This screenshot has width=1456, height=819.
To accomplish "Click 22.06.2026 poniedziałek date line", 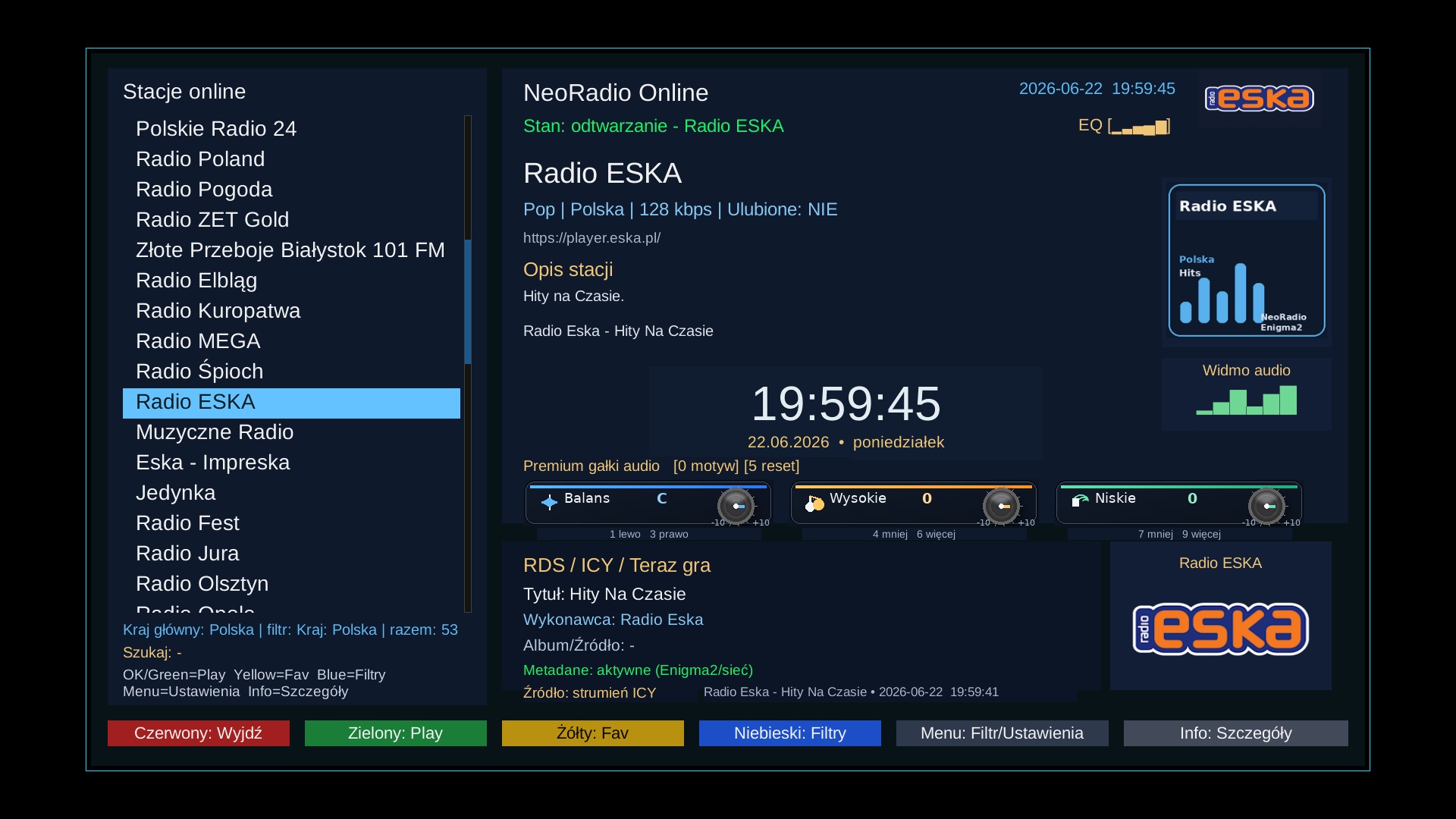I will pyautogui.click(x=846, y=442).
